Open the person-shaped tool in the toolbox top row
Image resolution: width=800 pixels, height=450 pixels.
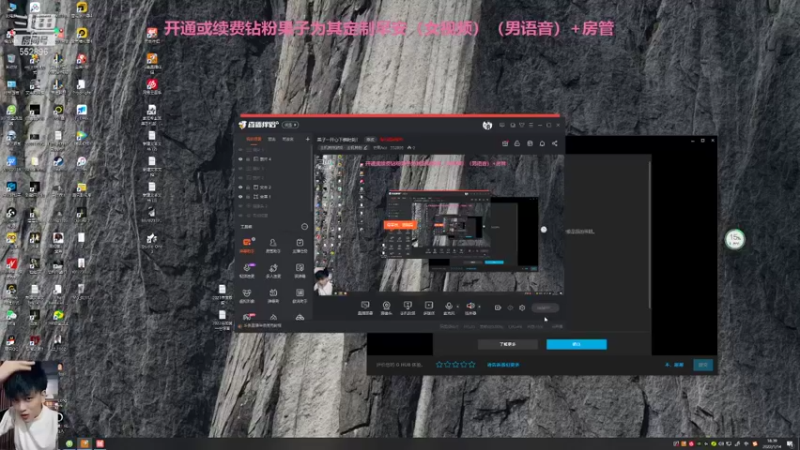273,244
